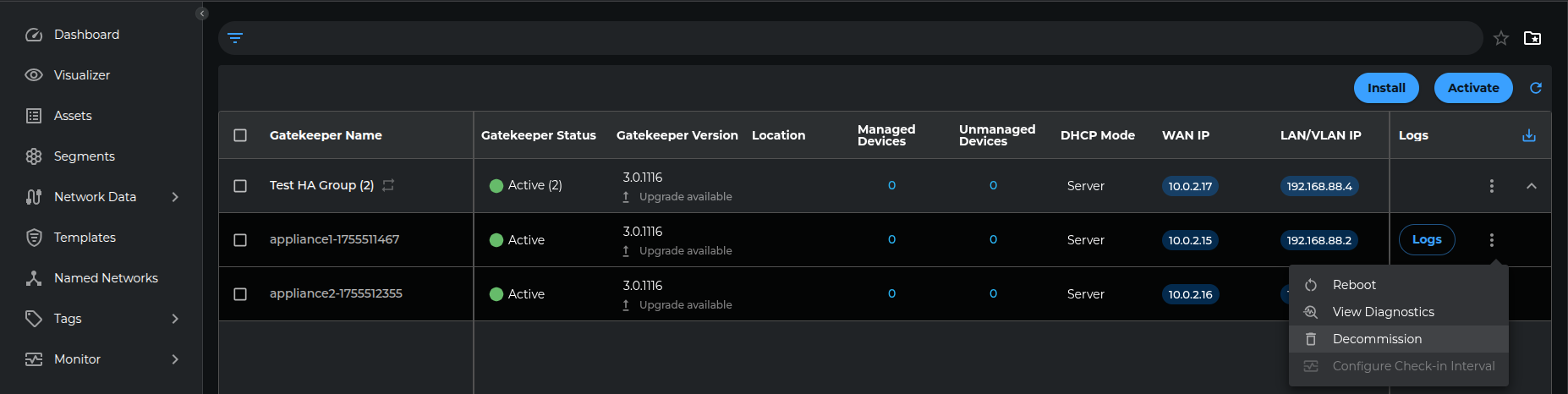This screenshot has width=1568, height=394.
Task: Open the saved filters folder icon
Action: (1532, 38)
